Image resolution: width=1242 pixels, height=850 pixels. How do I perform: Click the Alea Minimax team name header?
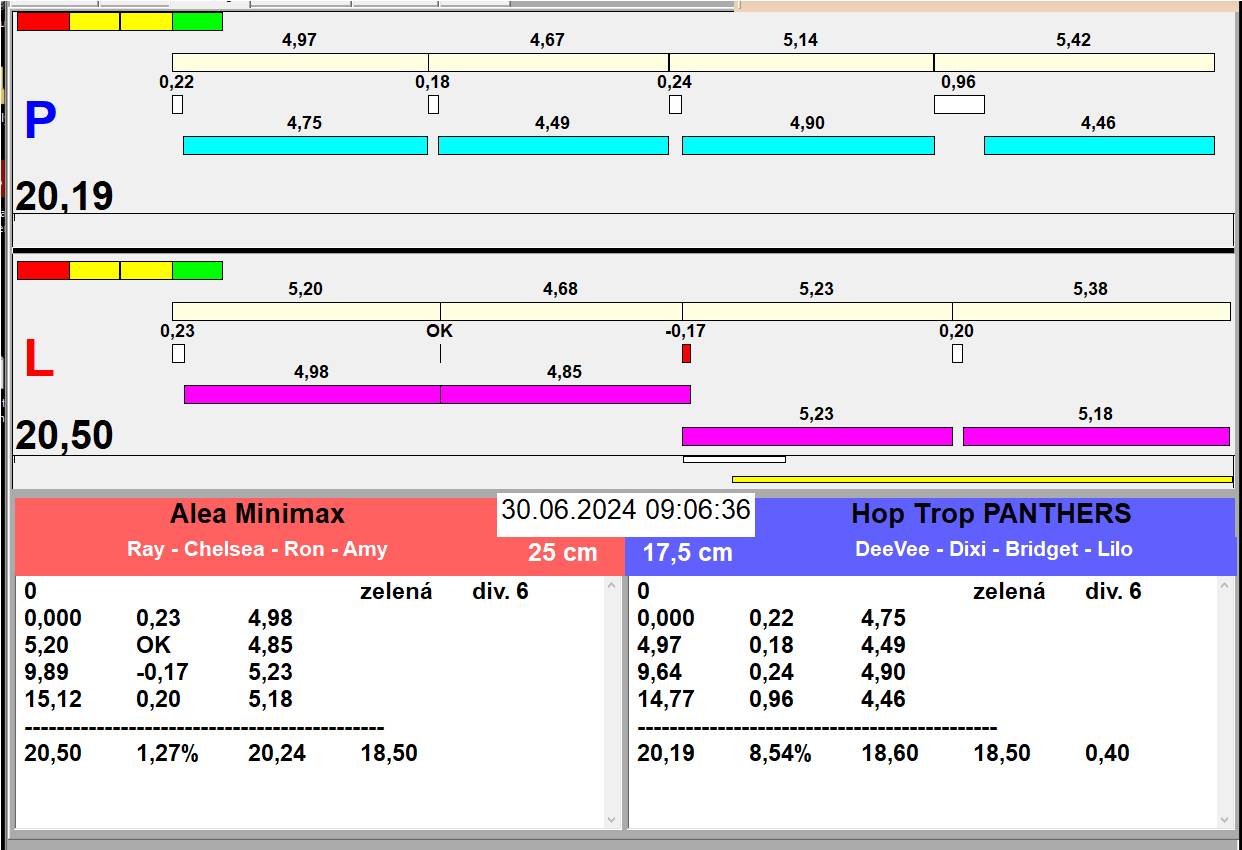click(x=257, y=514)
